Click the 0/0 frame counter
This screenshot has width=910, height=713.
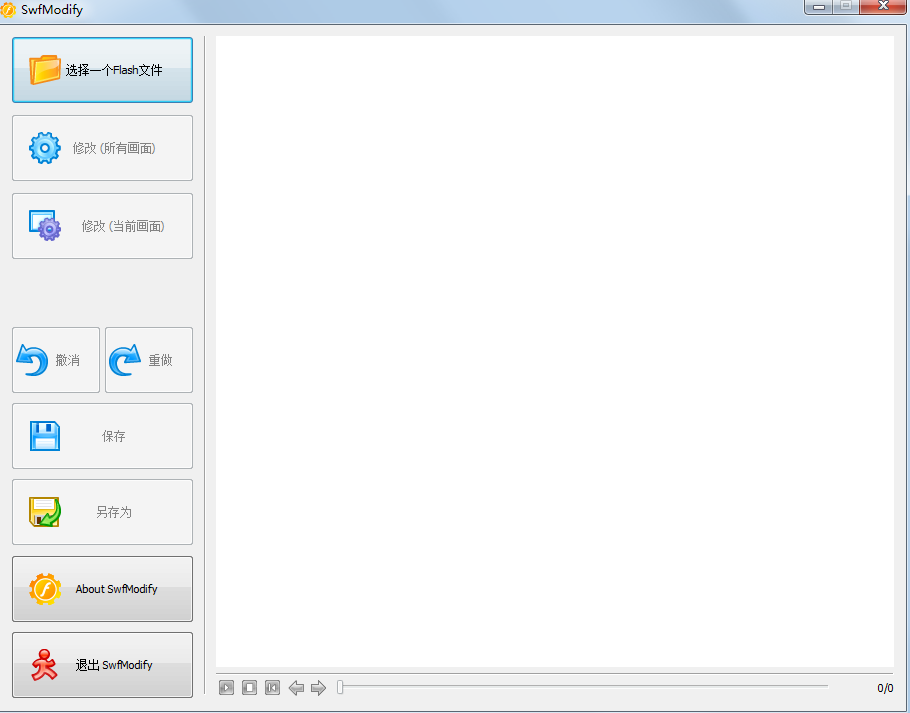click(884, 687)
